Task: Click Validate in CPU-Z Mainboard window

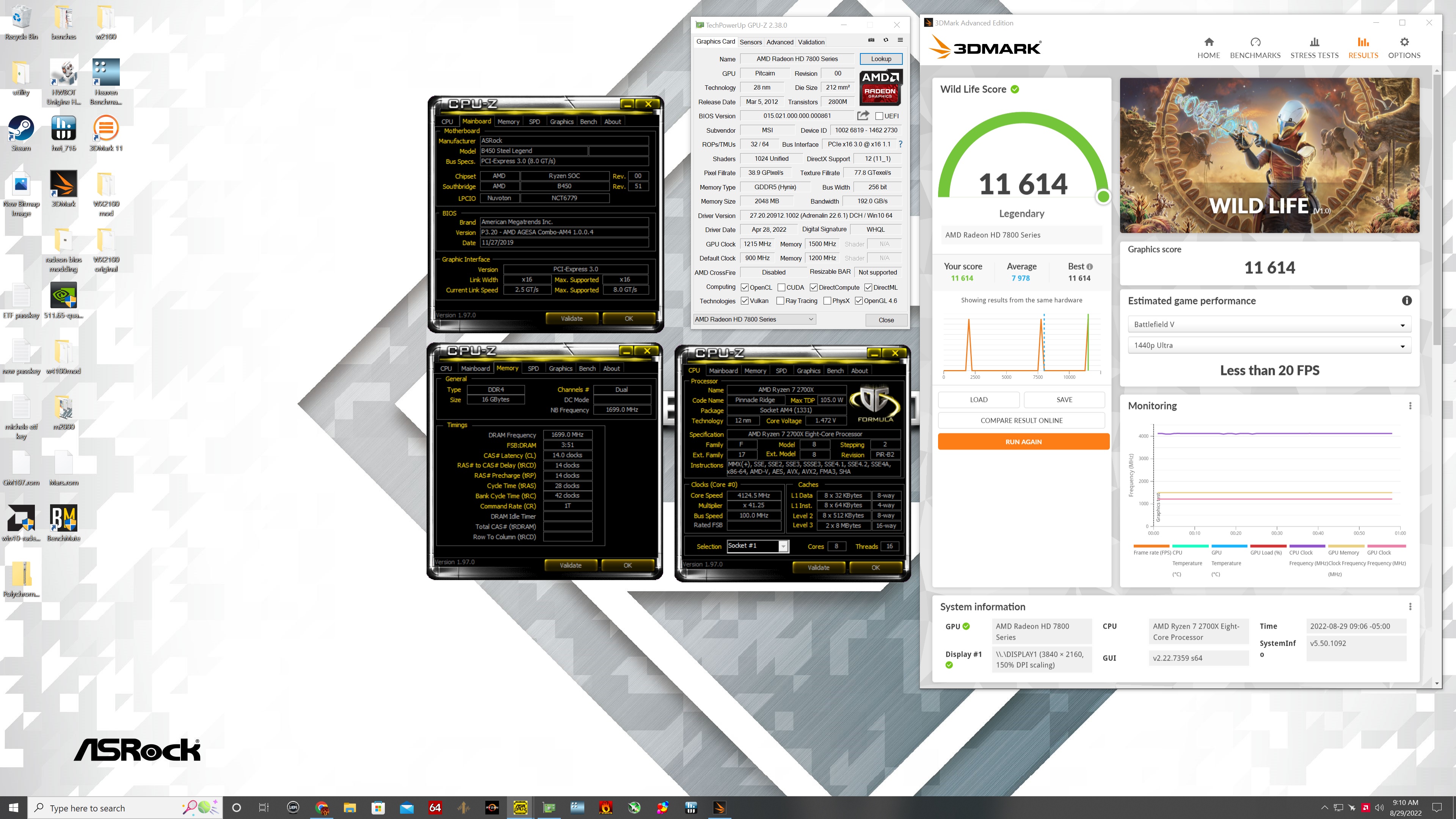Action: 571,319
